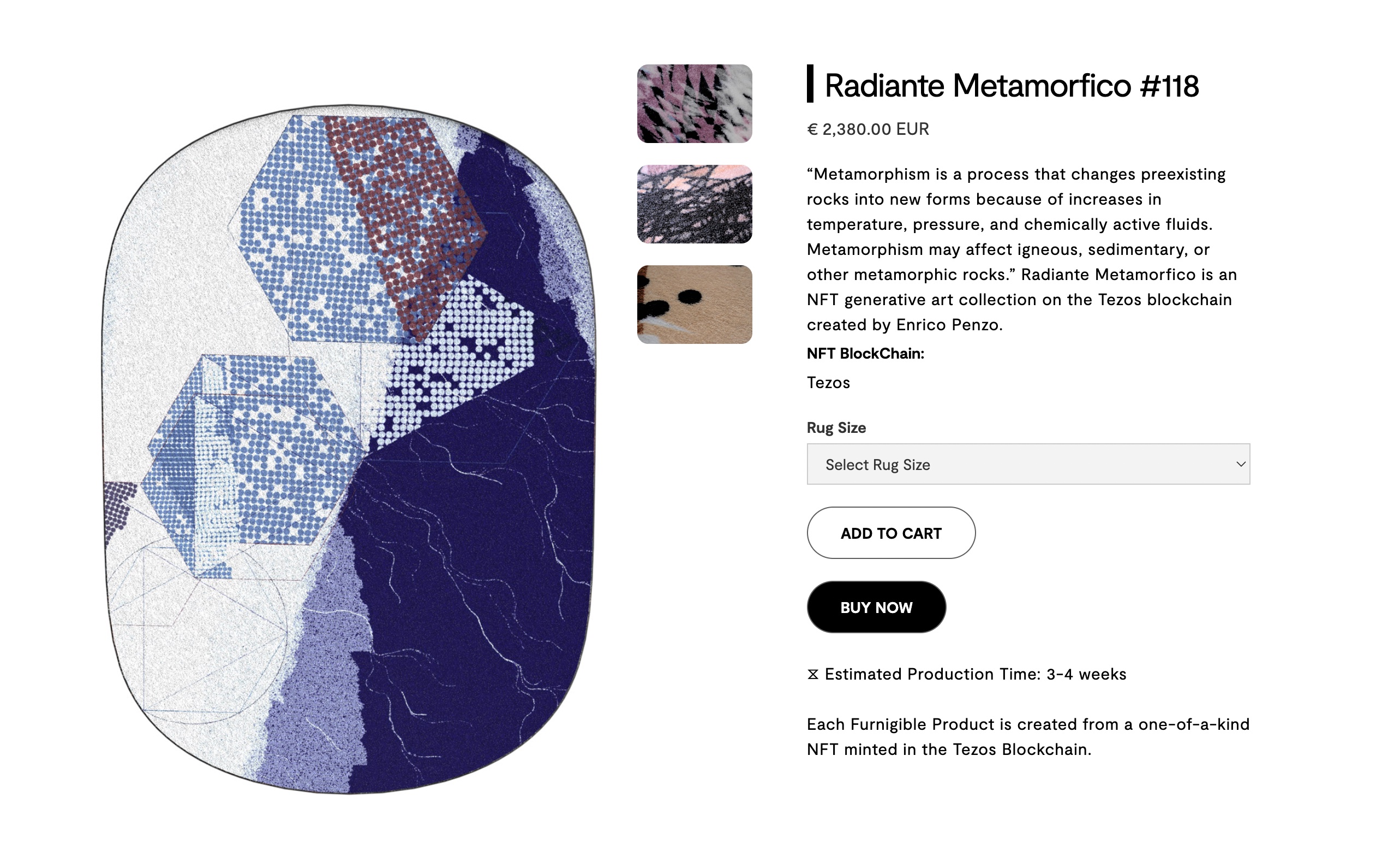Click the main oval rug image
The image size is (1400, 845).
[x=348, y=449]
